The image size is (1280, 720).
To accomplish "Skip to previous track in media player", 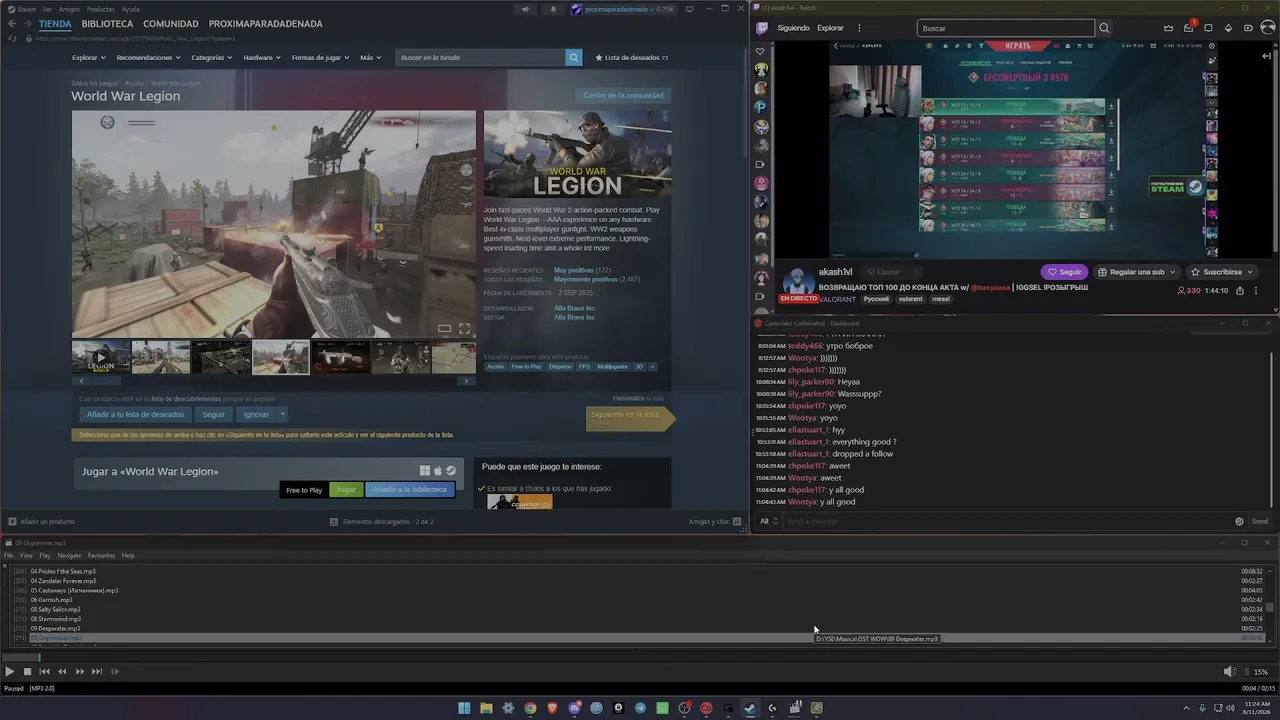I will [44, 672].
